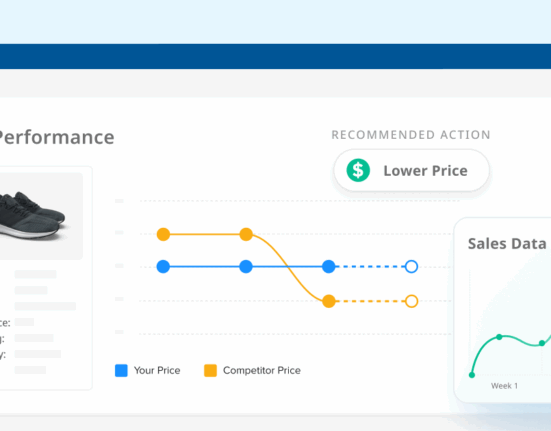The width and height of the screenshot is (551, 431).
Task: Click the Your Price legend label
Action: 157,370
